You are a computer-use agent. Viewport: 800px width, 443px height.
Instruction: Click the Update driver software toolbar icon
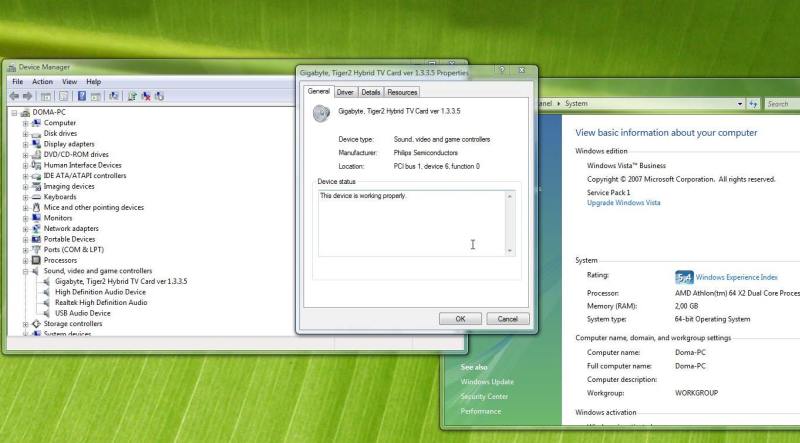[131, 96]
